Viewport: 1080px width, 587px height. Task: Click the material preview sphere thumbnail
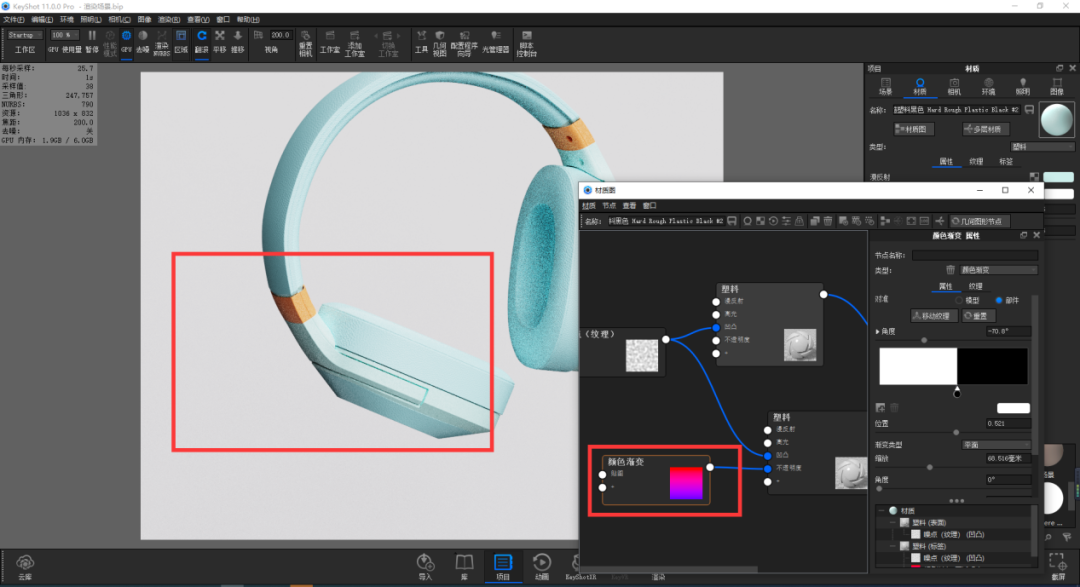coord(1057,119)
